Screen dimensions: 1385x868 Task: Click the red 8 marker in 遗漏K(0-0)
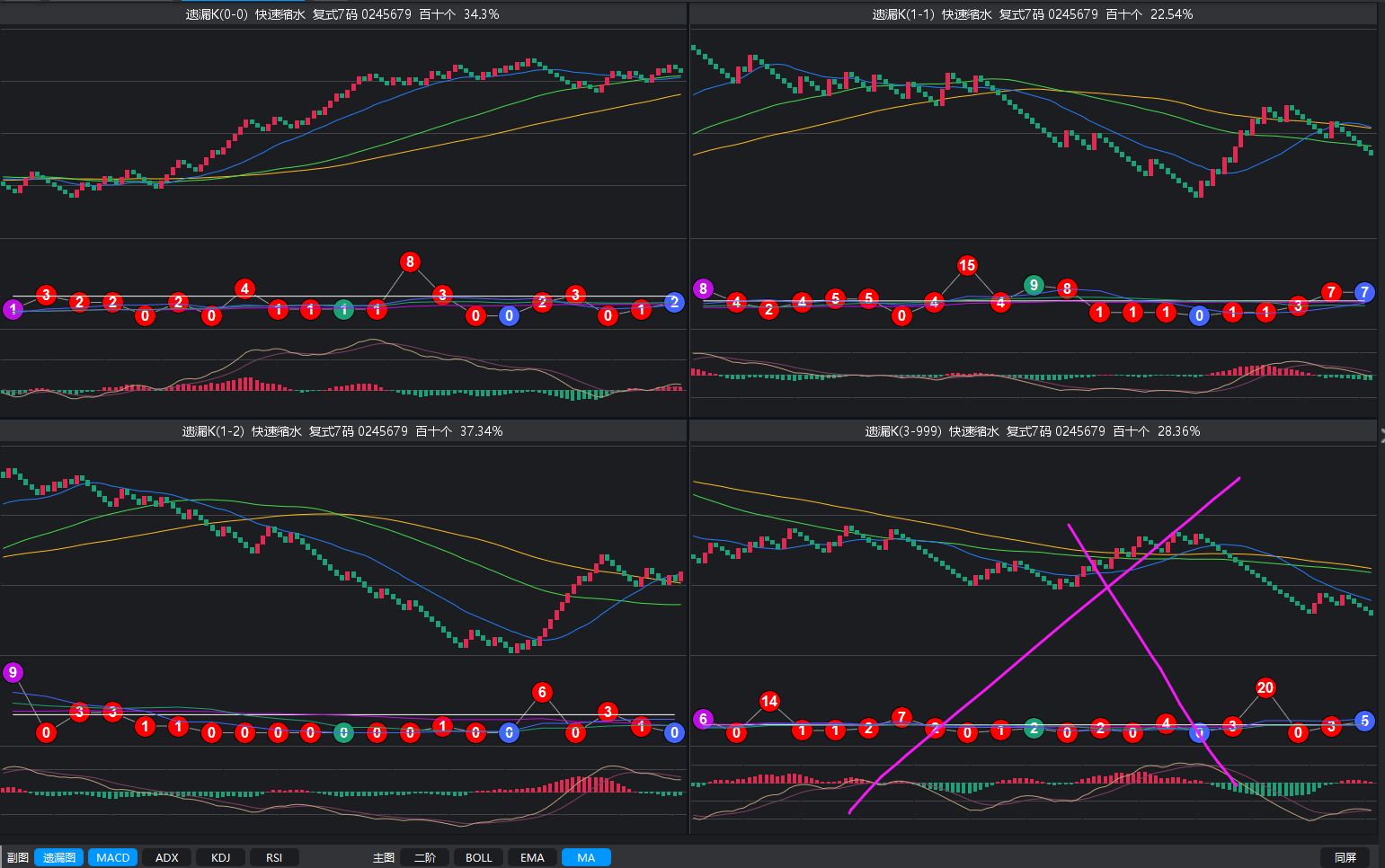pos(410,261)
